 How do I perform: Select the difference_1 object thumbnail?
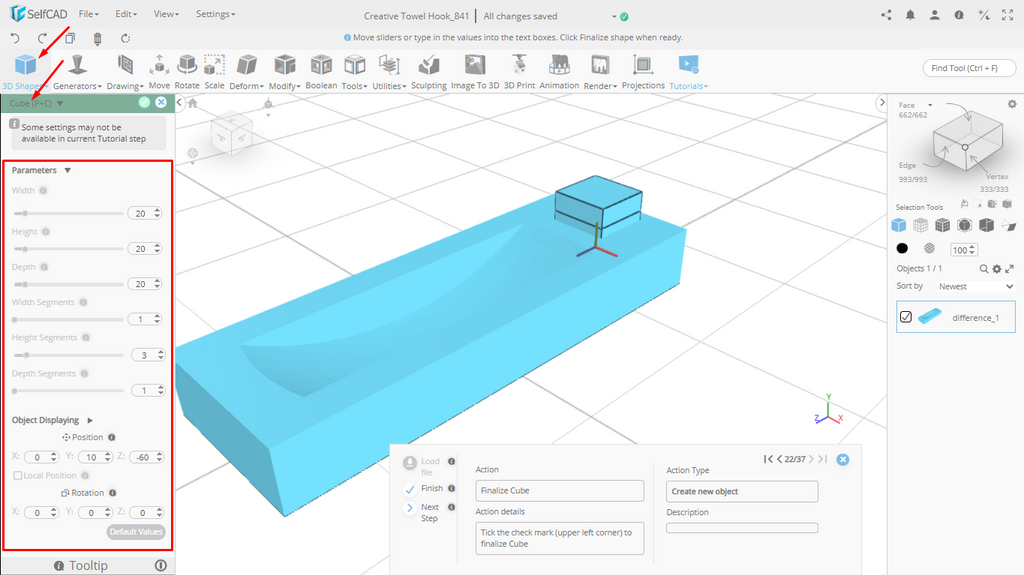pyautogui.click(x=930, y=317)
